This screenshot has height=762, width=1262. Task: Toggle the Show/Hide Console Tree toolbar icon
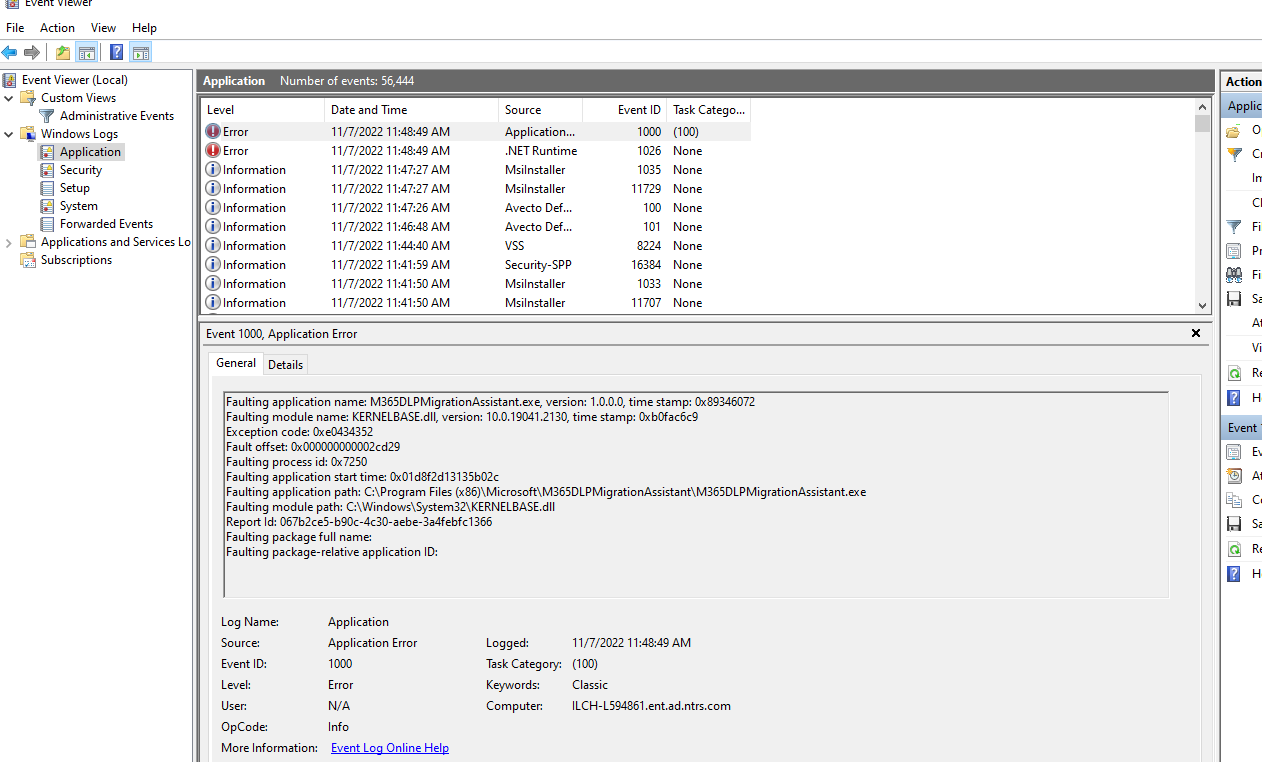click(x=87, y=51)
